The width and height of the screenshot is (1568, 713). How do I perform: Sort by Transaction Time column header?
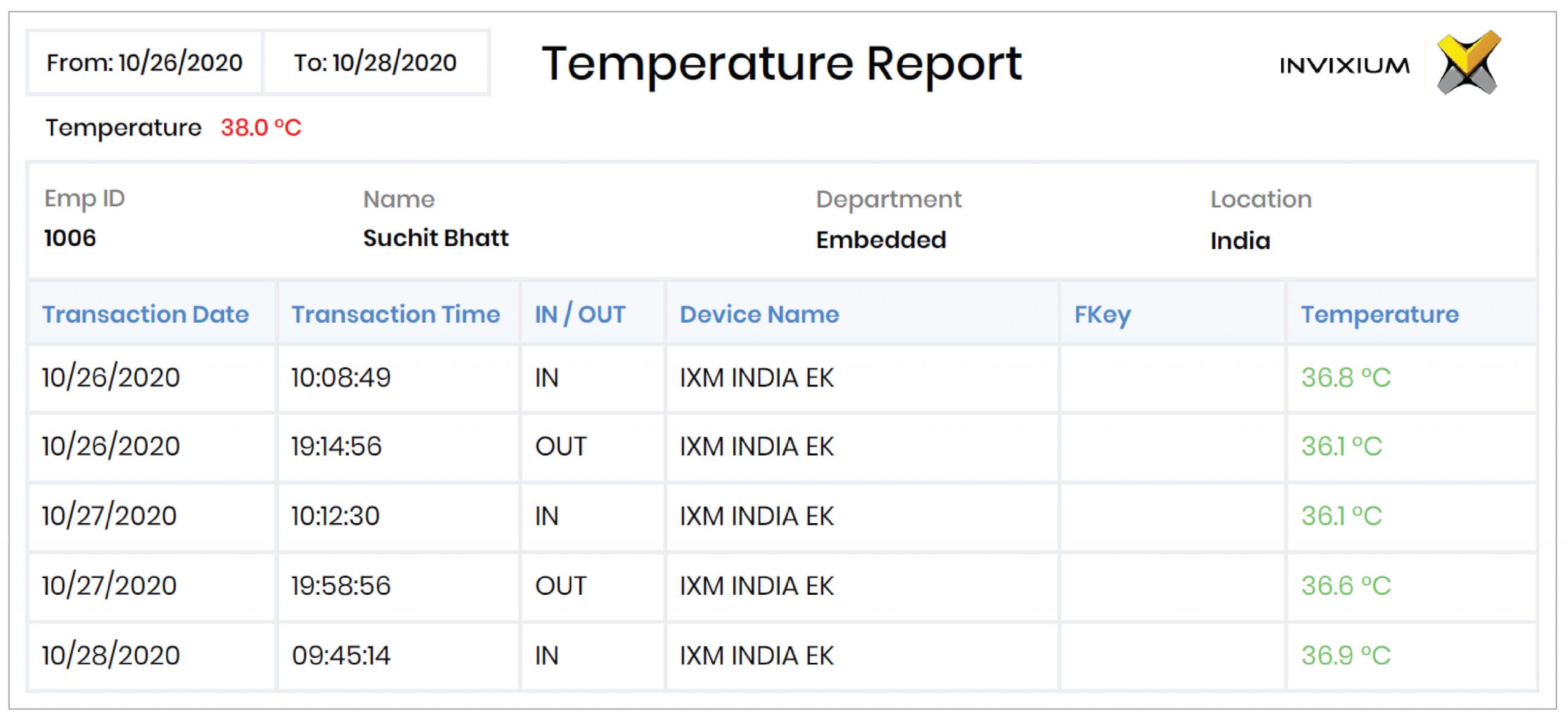tap(396, 314)
